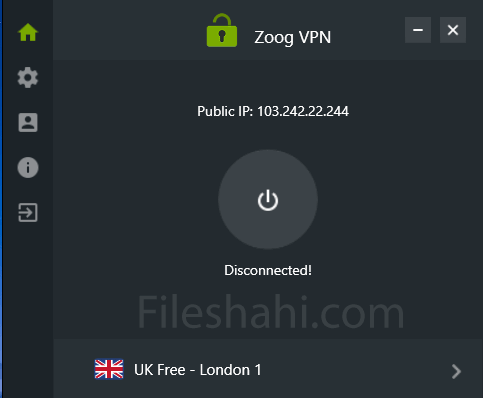Click the power symbol inside the circle
This screenshot has height=398, width=483.
(x=268, y=201)
